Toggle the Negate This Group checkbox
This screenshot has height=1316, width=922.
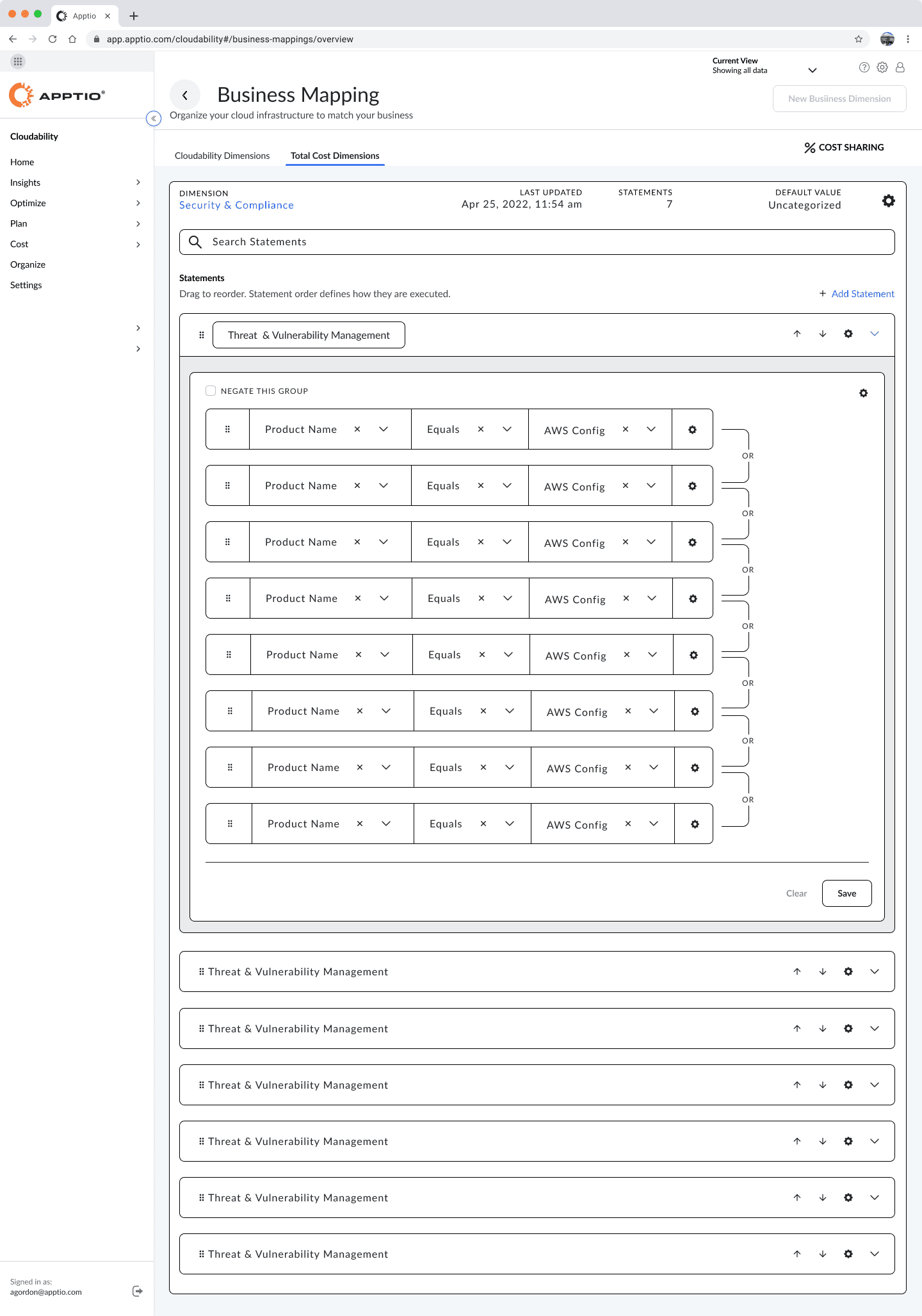211,391
